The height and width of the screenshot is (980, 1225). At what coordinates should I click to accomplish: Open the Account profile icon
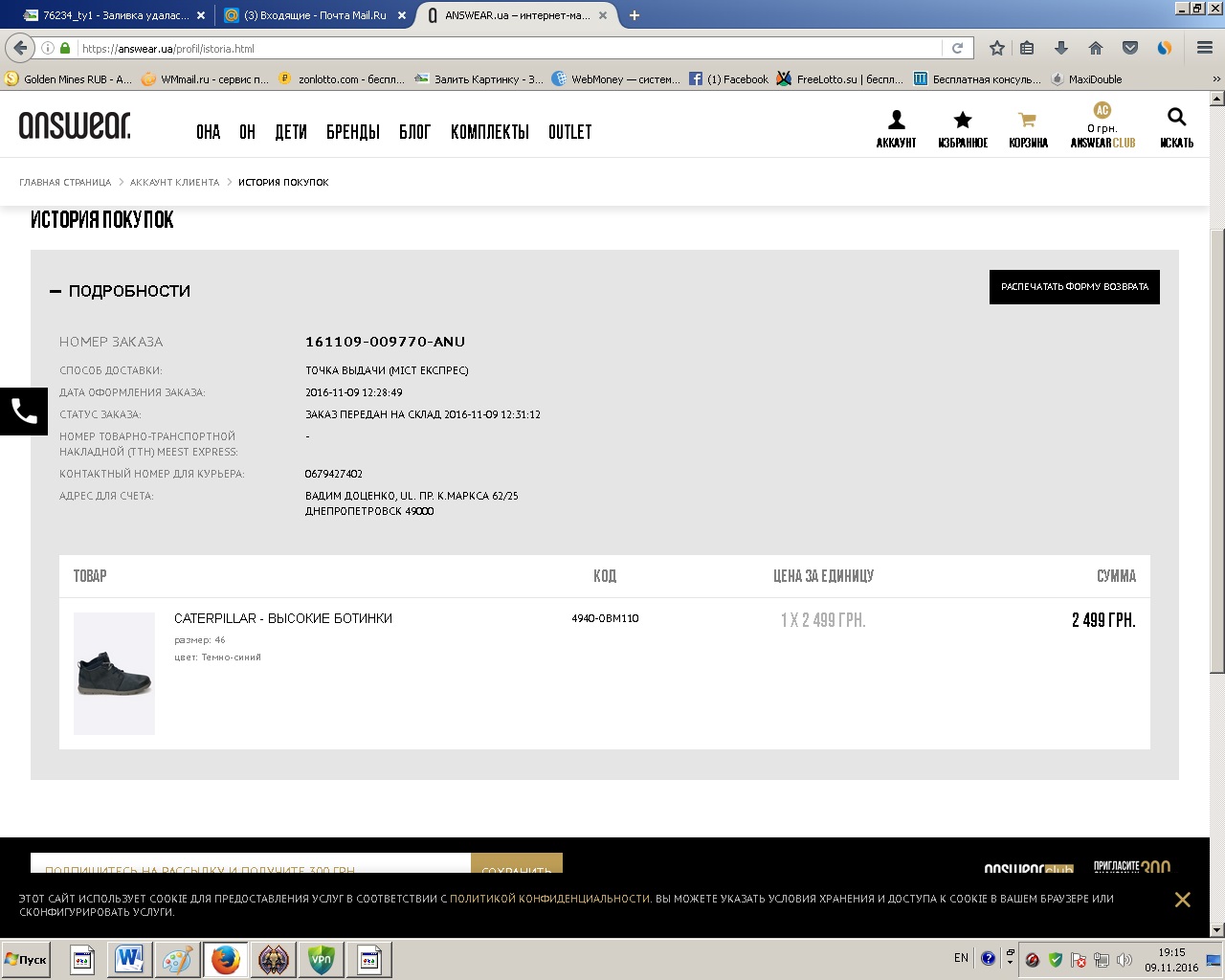point(896,128)
